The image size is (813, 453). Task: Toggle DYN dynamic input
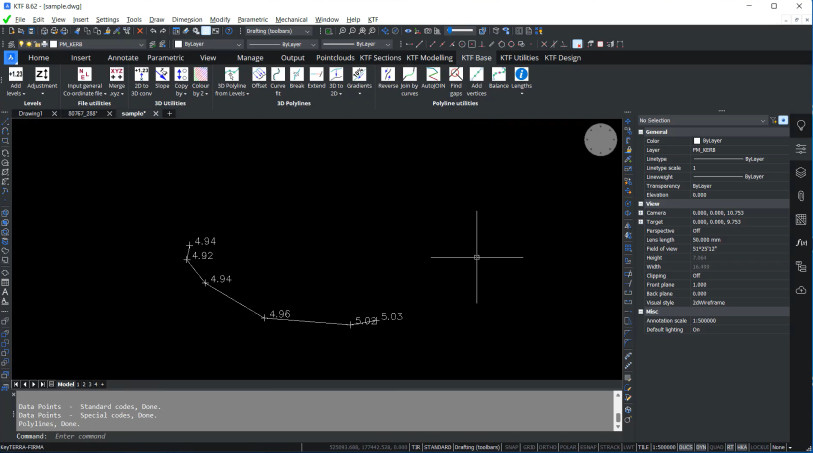701,447
